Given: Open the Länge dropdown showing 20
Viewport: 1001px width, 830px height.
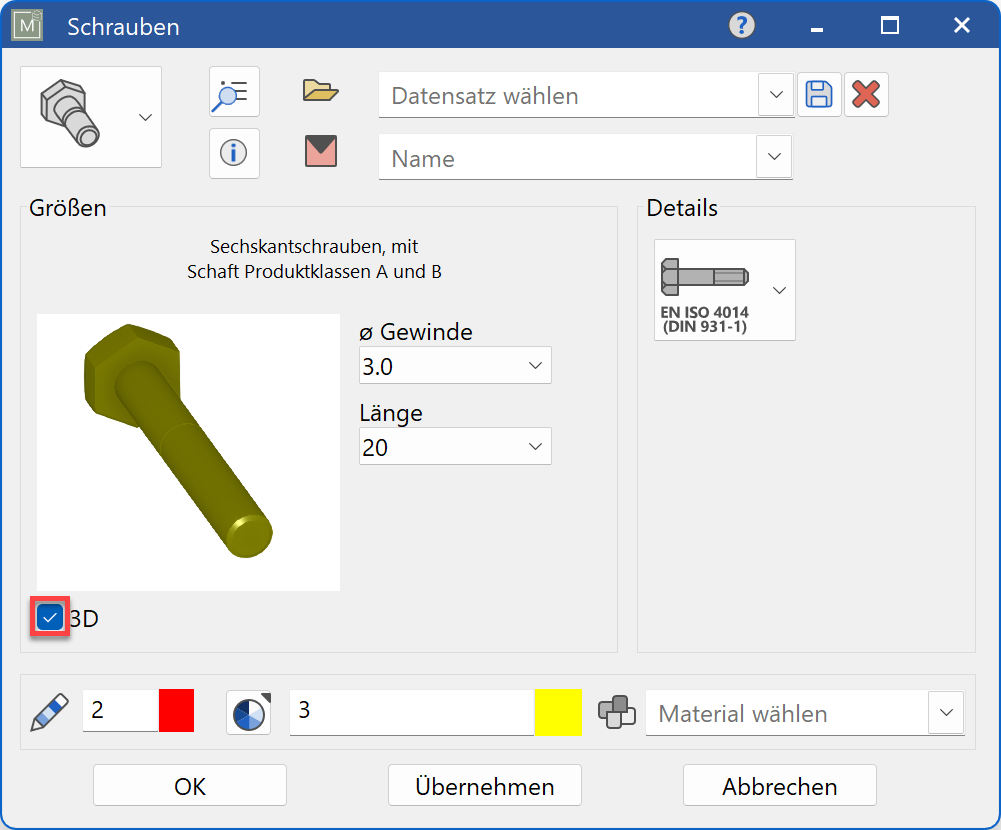Looking at the screenshot, I should pyautogui.click(x=536, y=445).
